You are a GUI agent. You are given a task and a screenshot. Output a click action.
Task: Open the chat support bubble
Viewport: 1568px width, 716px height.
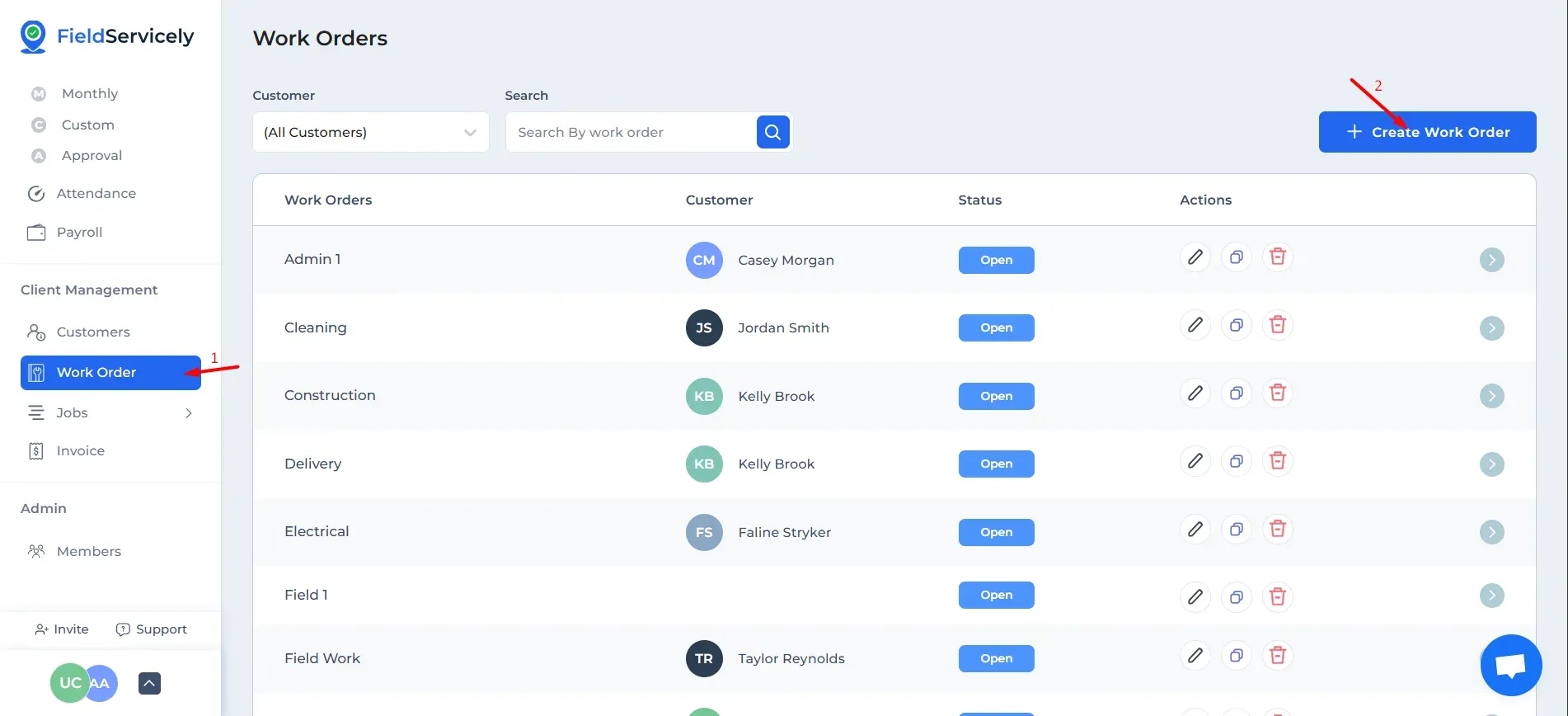click(1510, 665)
